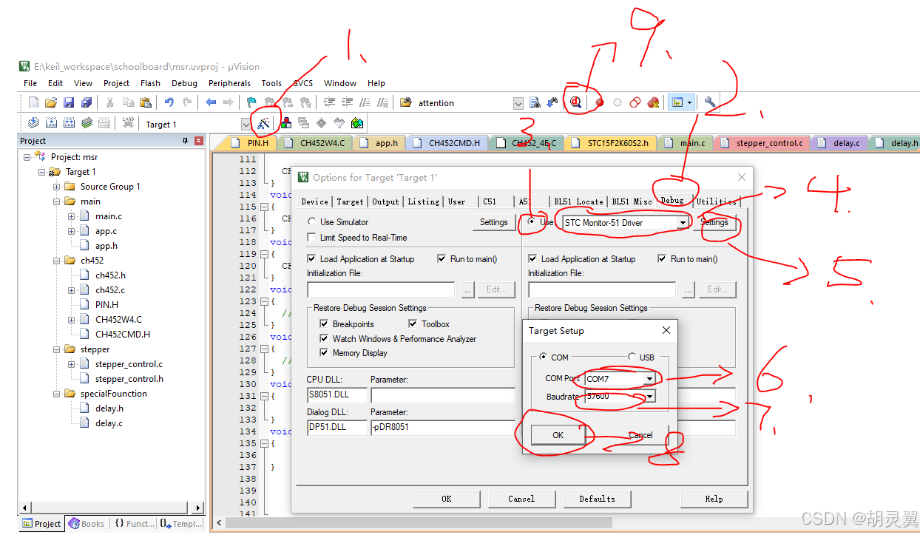Open the stepper_control.c editor tab
Image resolution: width=923 pixels, height=534 pixels.
click(x=762, y=142)
